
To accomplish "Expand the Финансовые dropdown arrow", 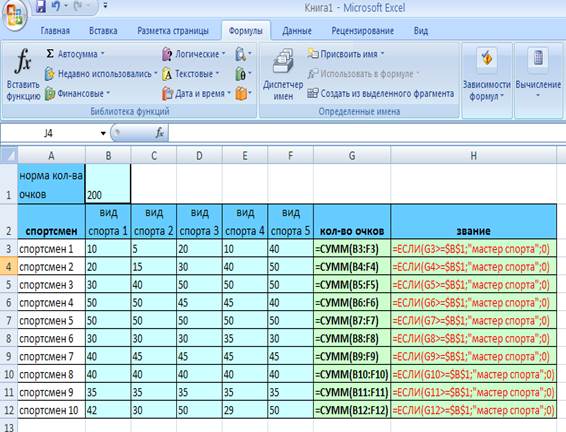I will click(108, 94).
